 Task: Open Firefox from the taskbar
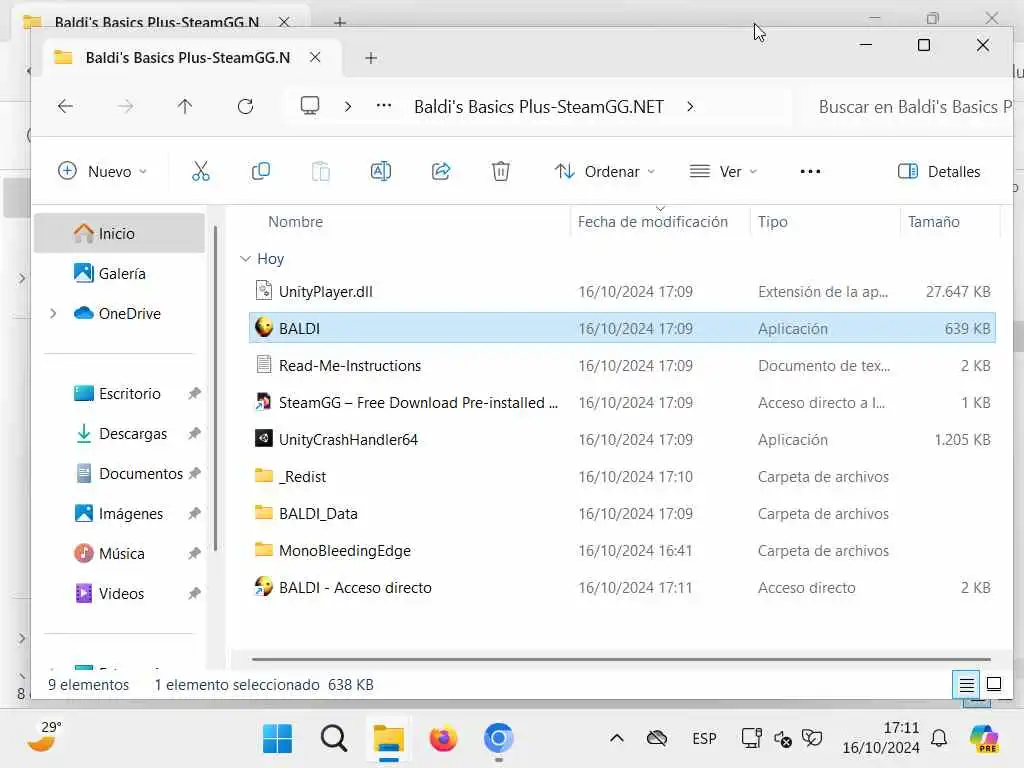coord(443,739)
